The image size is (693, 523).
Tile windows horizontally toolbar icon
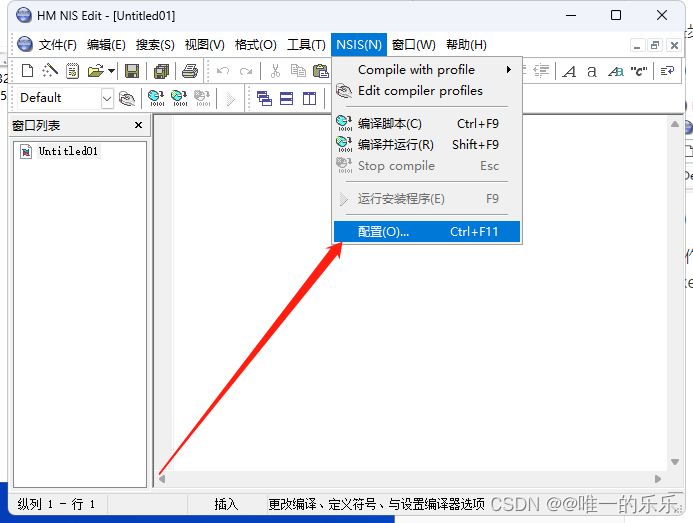pos(286,98)
